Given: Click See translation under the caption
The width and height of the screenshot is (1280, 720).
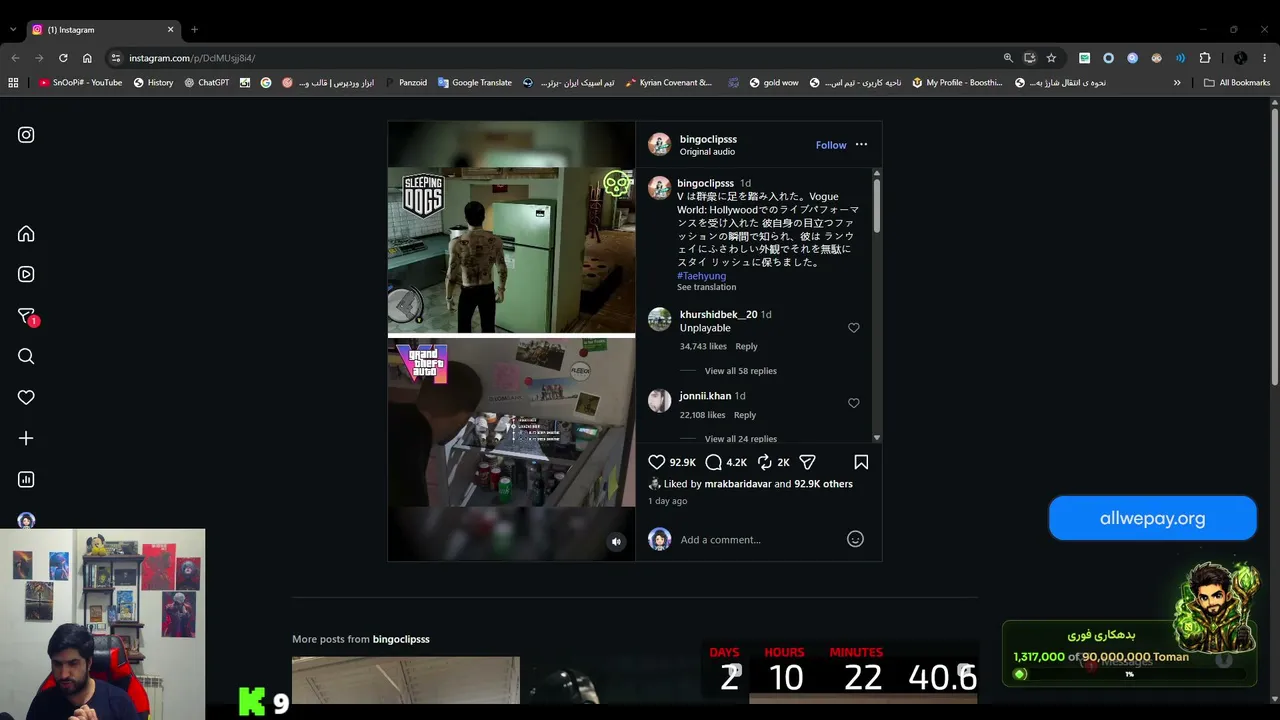Looking at the screenshot, I should (x=706, y=287).
